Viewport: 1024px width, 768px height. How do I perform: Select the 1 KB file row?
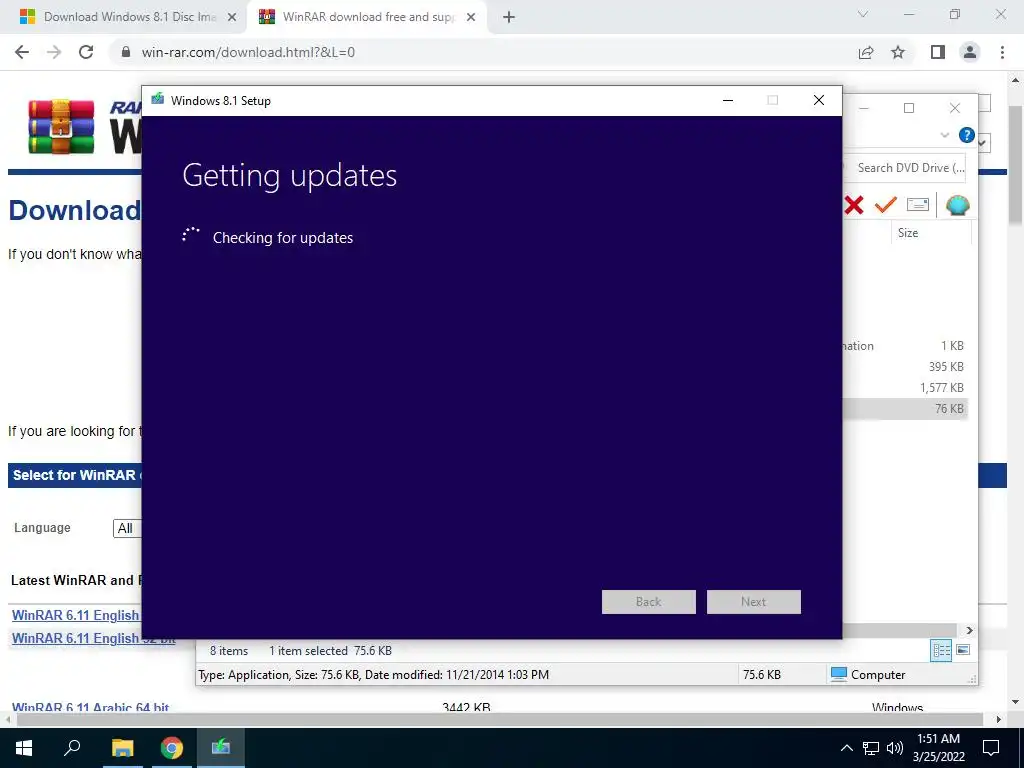click(x=905, y=345)
